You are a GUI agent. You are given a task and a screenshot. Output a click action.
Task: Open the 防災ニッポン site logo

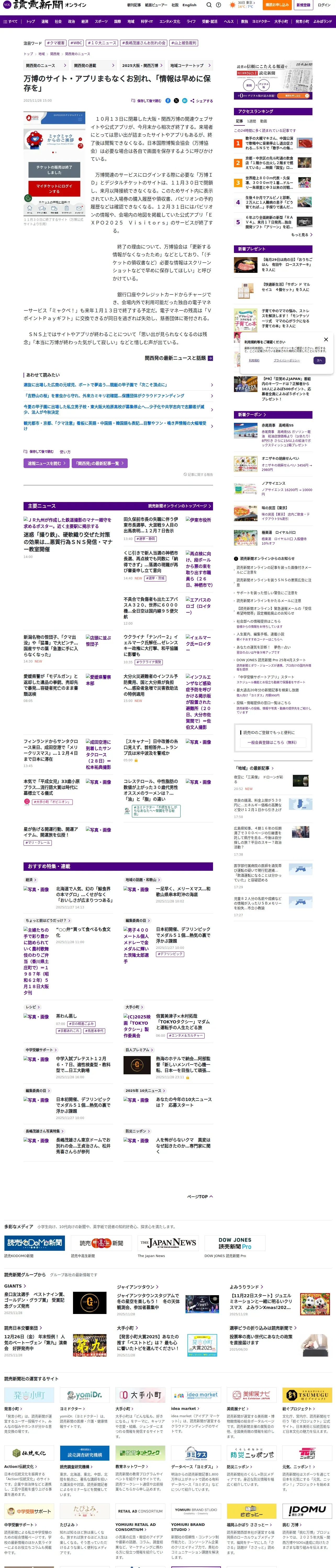pyautogui.click(x=251, y=1453)
